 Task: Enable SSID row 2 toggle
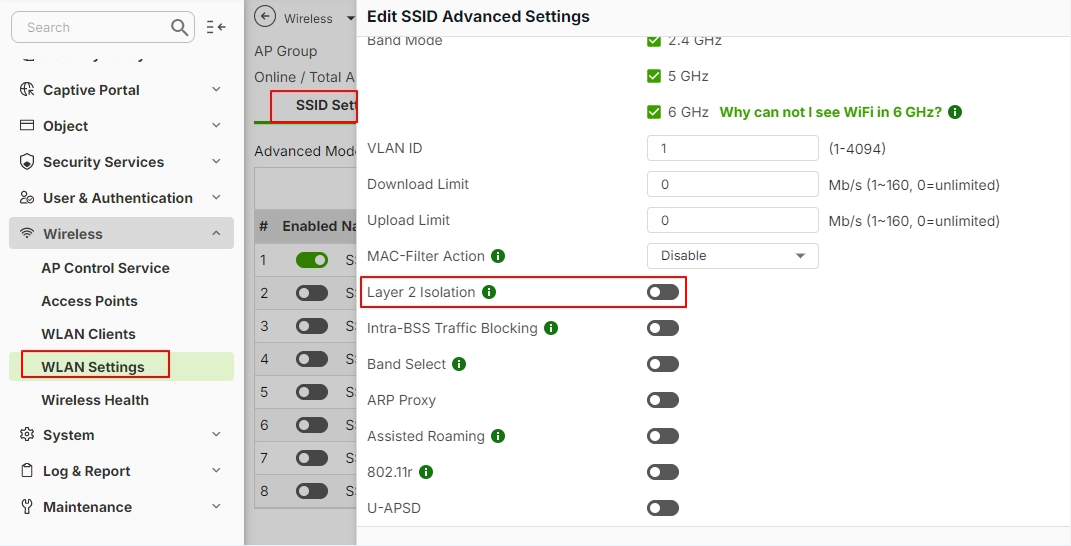tap(311, 293)
